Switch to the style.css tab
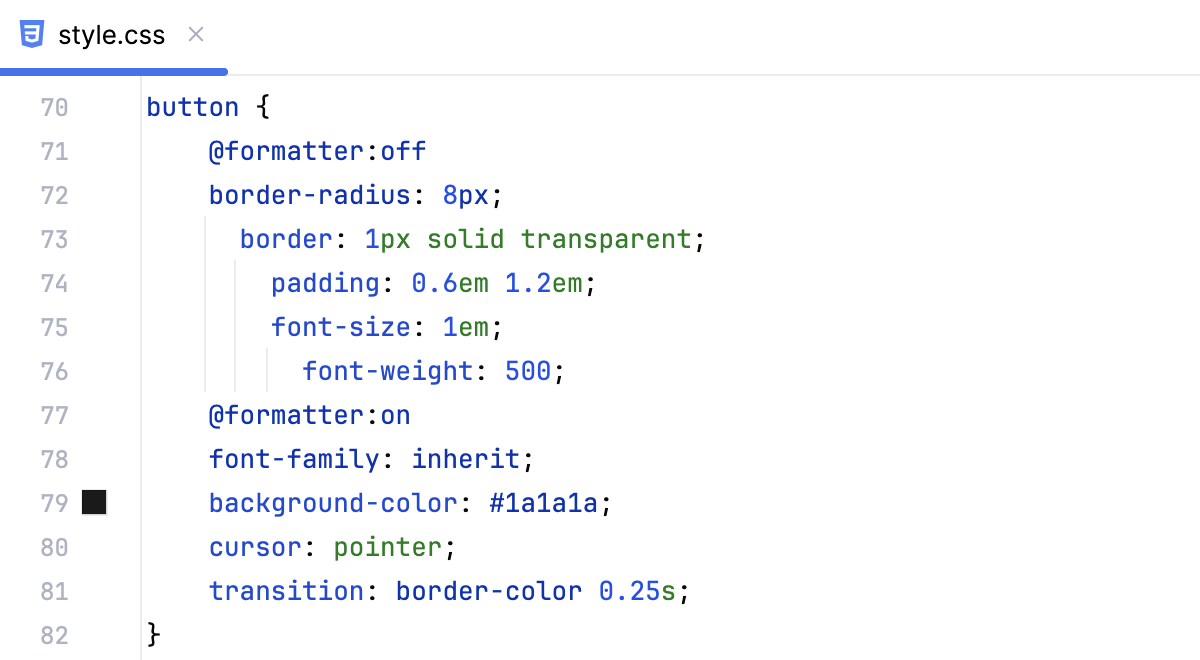The height and width of the screenshot is (660, 1200). 112,34
